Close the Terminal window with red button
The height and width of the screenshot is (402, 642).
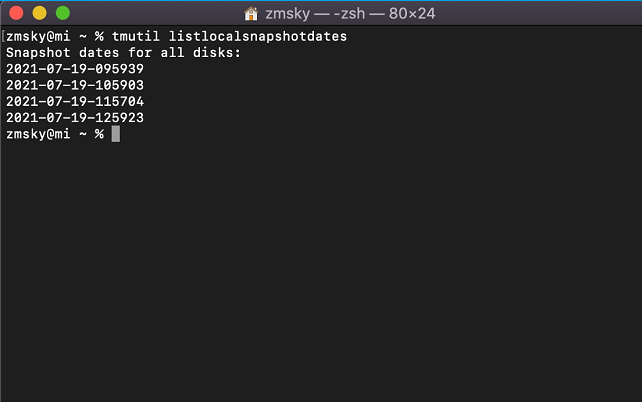click(x=16, y=14)
